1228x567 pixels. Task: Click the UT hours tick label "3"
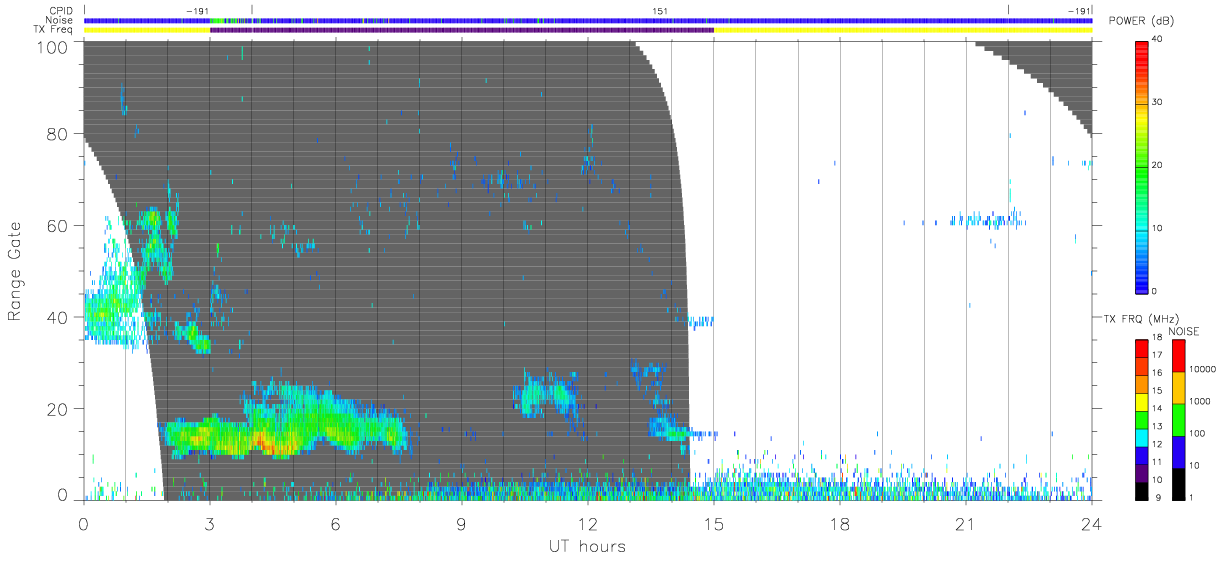[209, 523]
